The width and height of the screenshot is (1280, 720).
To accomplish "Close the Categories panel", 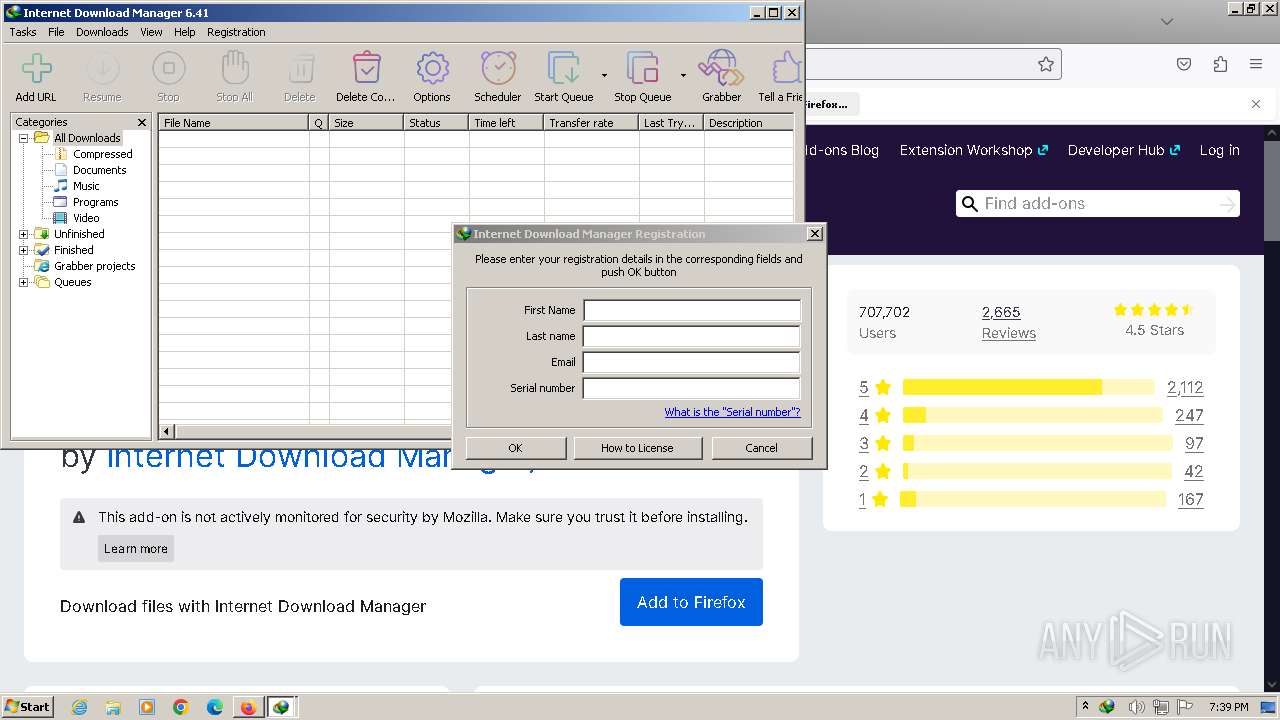I will [x=141, y=122].
